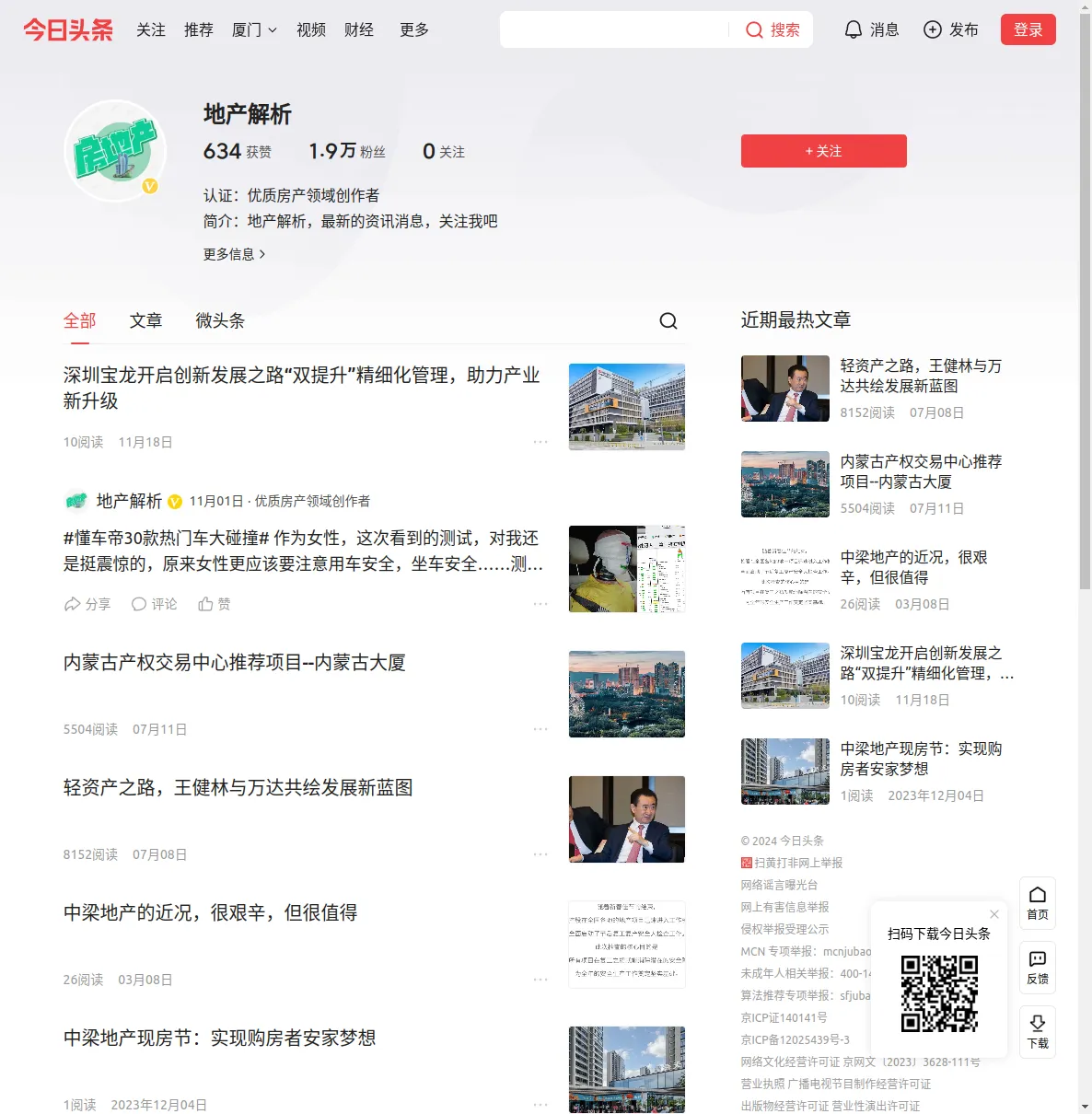The height and width of the screenshot is (1114, 1092).
Task: Click the 1.9万 粉丝 follower count
Action: tap(347, 151)
